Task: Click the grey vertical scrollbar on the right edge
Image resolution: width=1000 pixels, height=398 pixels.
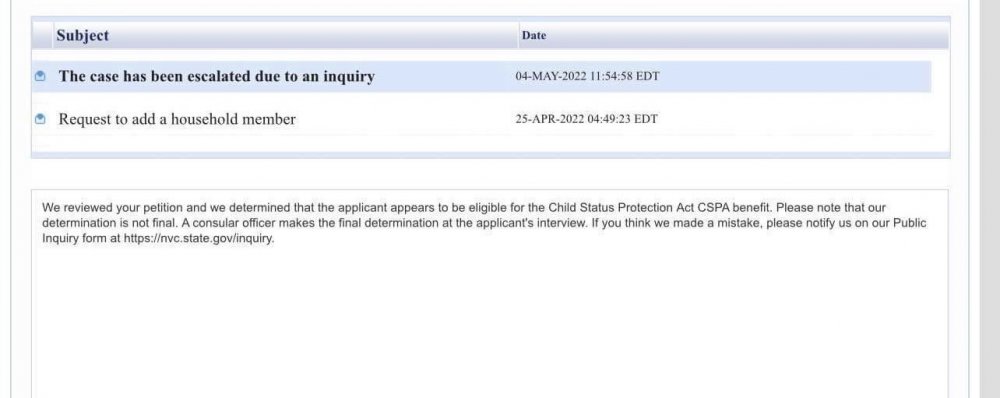Action: point(990,199)
